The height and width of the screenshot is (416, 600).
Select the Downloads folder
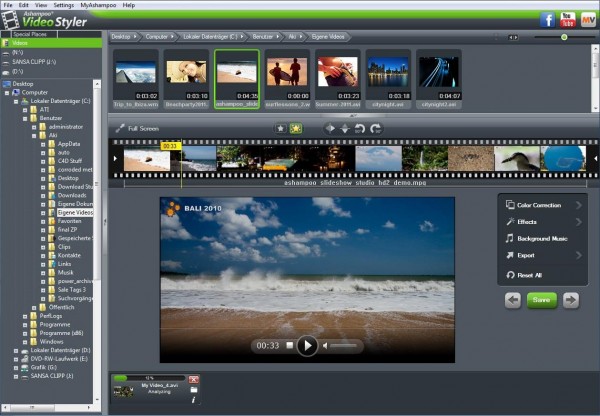pos(72,195)
